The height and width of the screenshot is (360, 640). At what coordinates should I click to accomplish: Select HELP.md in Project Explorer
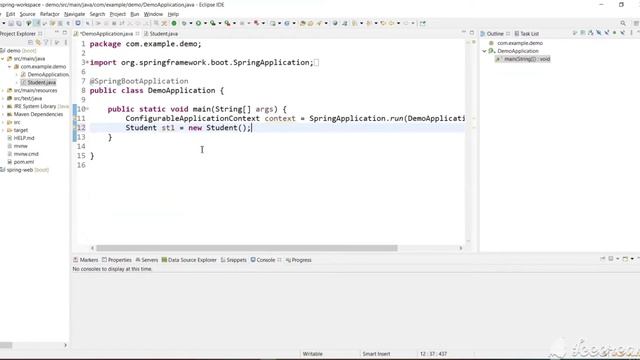[21, 138]
